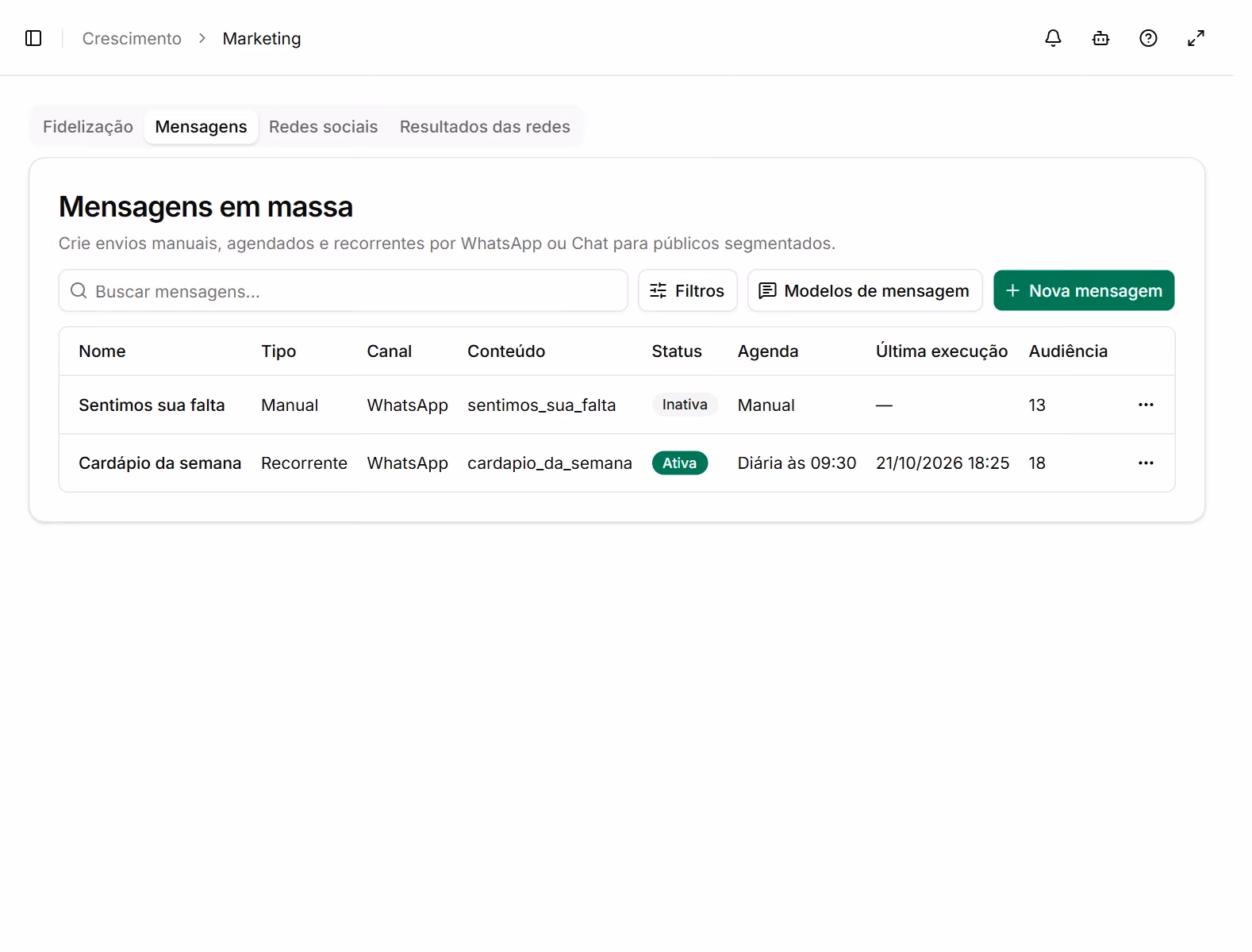Viewport: 1252px width, 952px height.
Task: Open the row menu for Cardápio da semana
Action: pyautogui.click(x=1146, y=463)
